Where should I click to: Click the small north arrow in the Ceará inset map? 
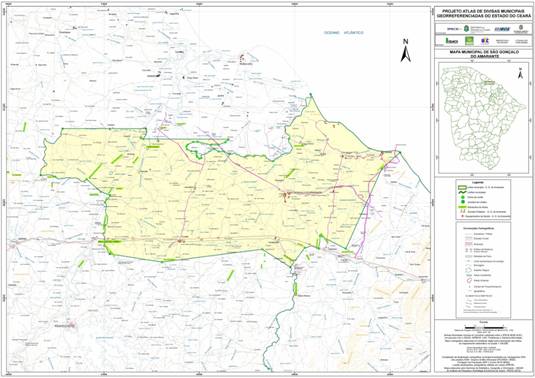520,73
